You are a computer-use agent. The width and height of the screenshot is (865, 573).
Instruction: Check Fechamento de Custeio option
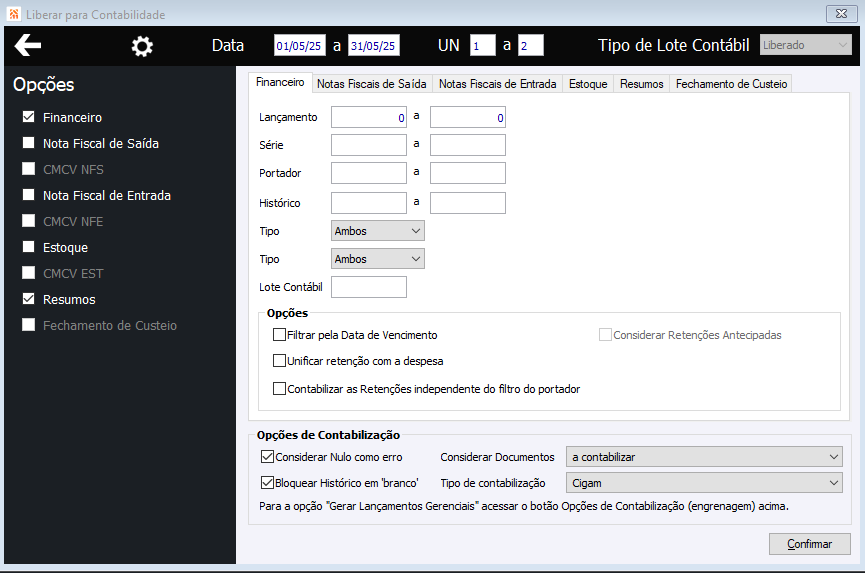point(29,325)
